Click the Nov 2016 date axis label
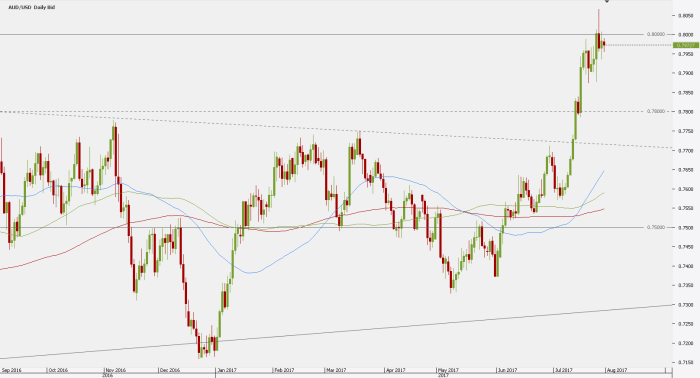 tap(116, 370)
